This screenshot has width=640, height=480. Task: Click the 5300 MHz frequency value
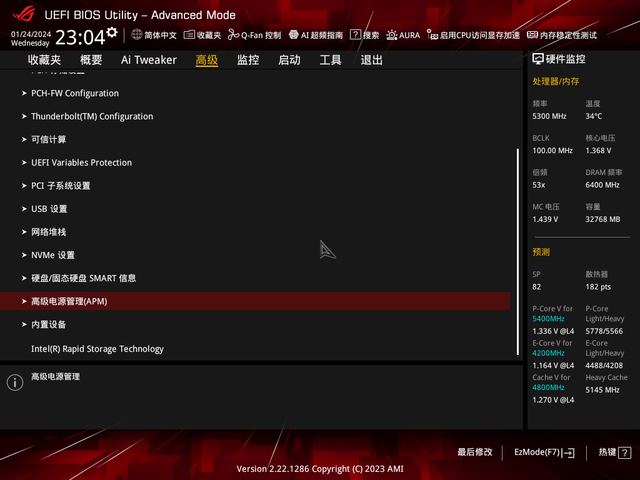(549, 116)
